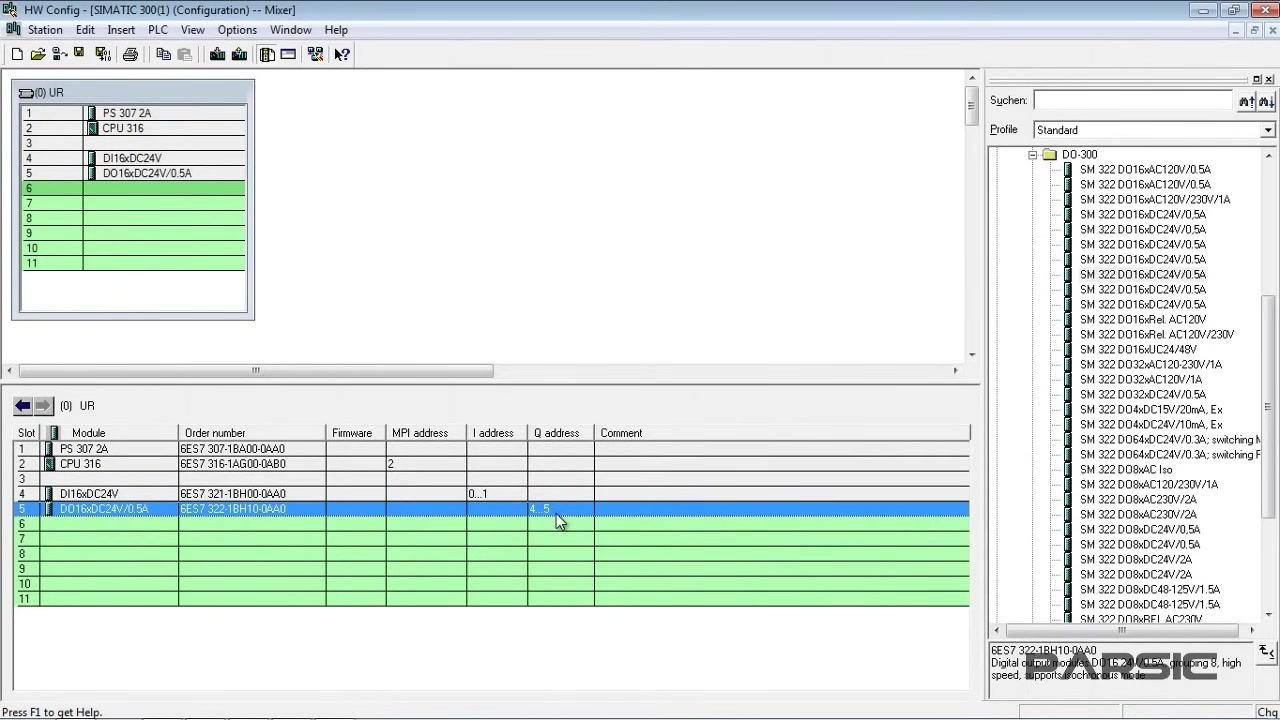
Task: Select SM 322 DO8xAC Iso in catalog
Action: (x=1126, y=469)
